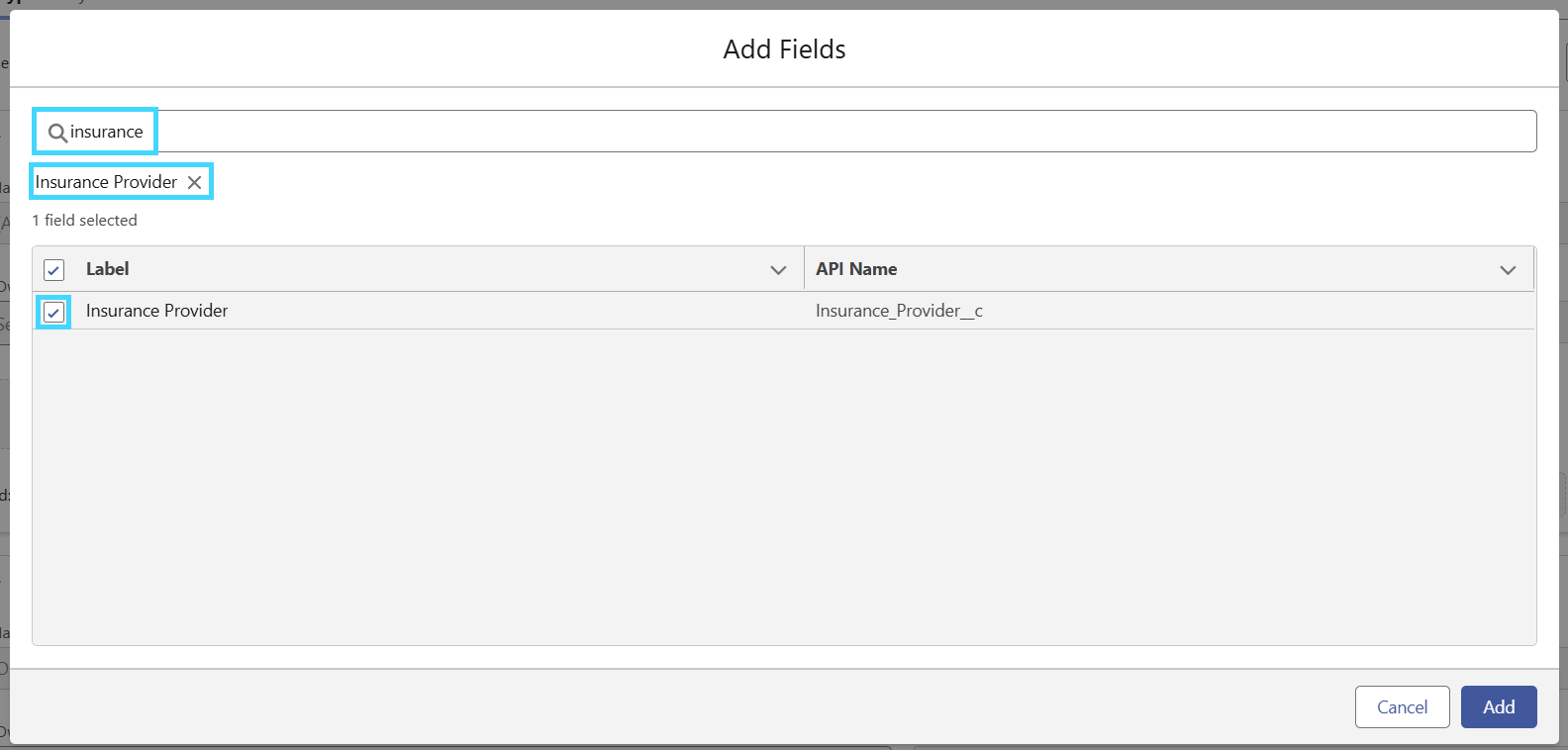Image resolution: width=1568 pixels, height=750 pixels.
Task: Uncheck the Insurance Provider row checkbox
Action: pyautogui.click(x=54, y=313)
